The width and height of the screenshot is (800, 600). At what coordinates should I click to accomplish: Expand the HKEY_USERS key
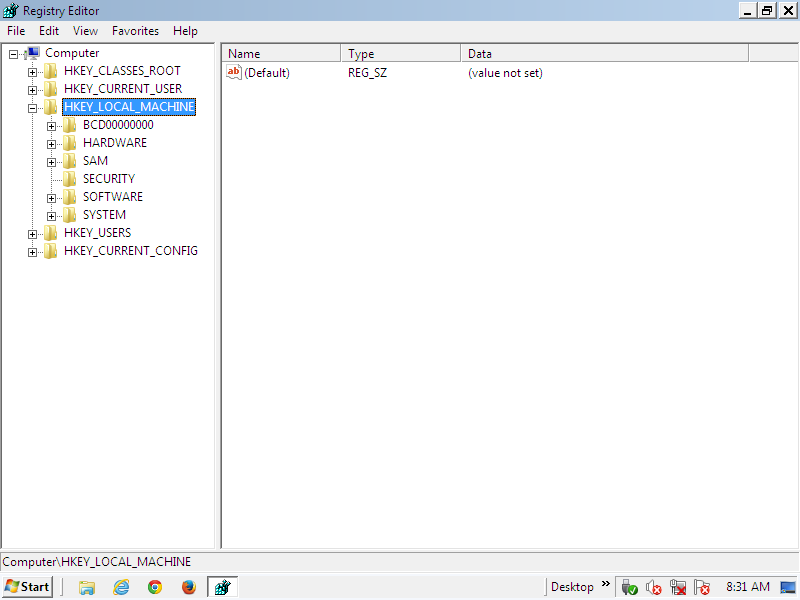(x=33, y=234)
